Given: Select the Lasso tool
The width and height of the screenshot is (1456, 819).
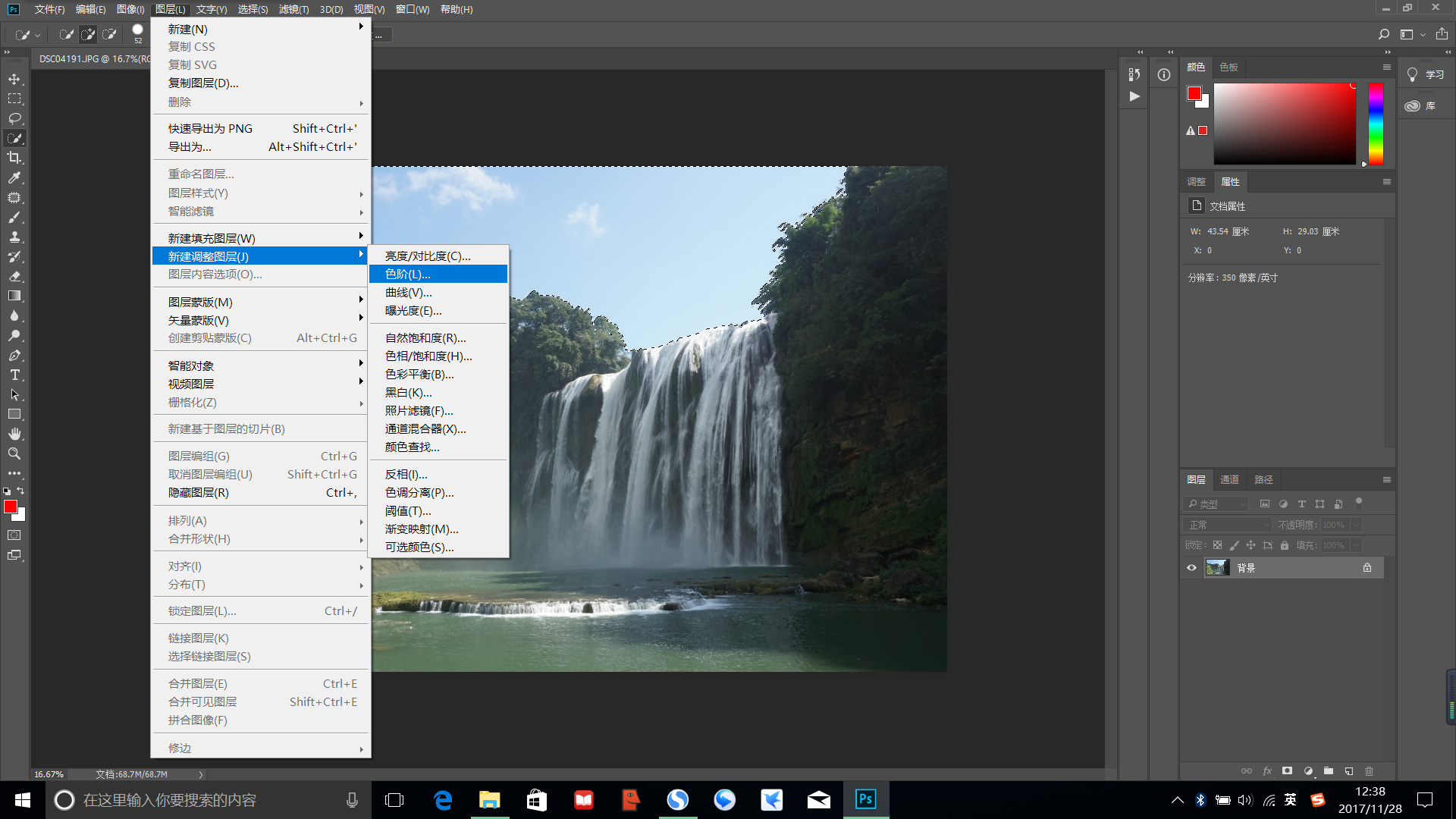Looking at the screenshot, I should click(x=14, y=118).
